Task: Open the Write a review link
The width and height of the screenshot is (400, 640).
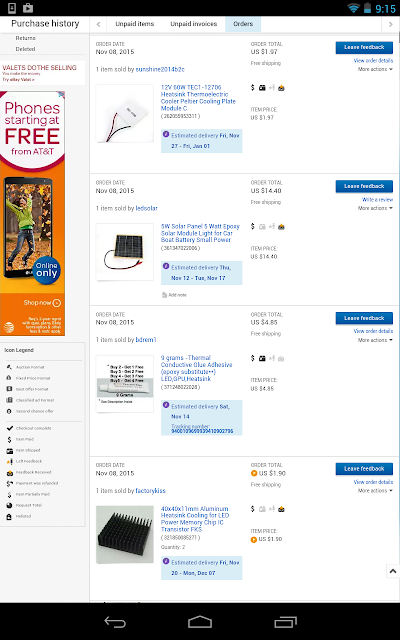Action: click(377, 200)
